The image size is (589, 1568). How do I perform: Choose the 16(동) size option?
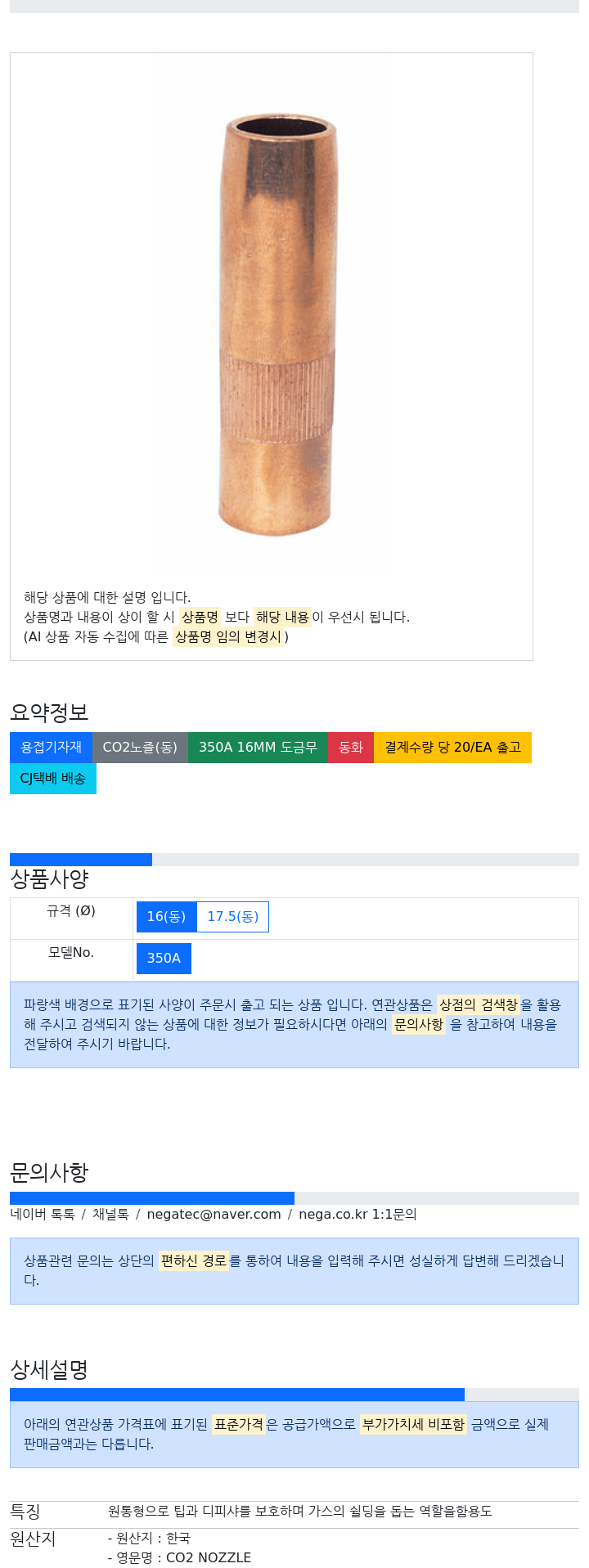click(166, 917)
